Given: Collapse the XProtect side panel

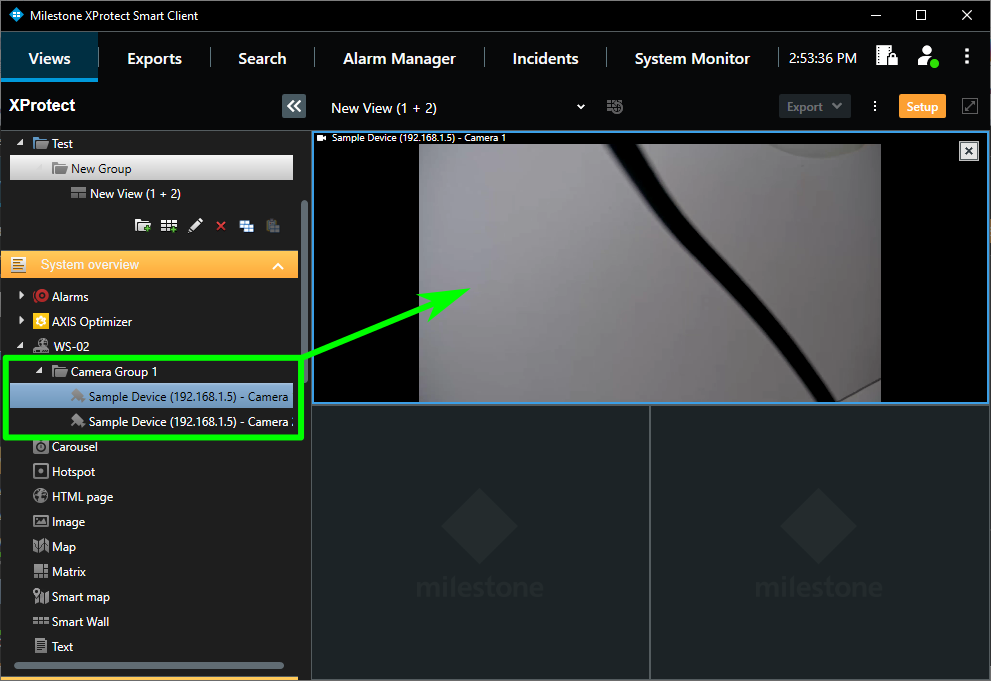Looking at the screenshot, I should (294, 106).
